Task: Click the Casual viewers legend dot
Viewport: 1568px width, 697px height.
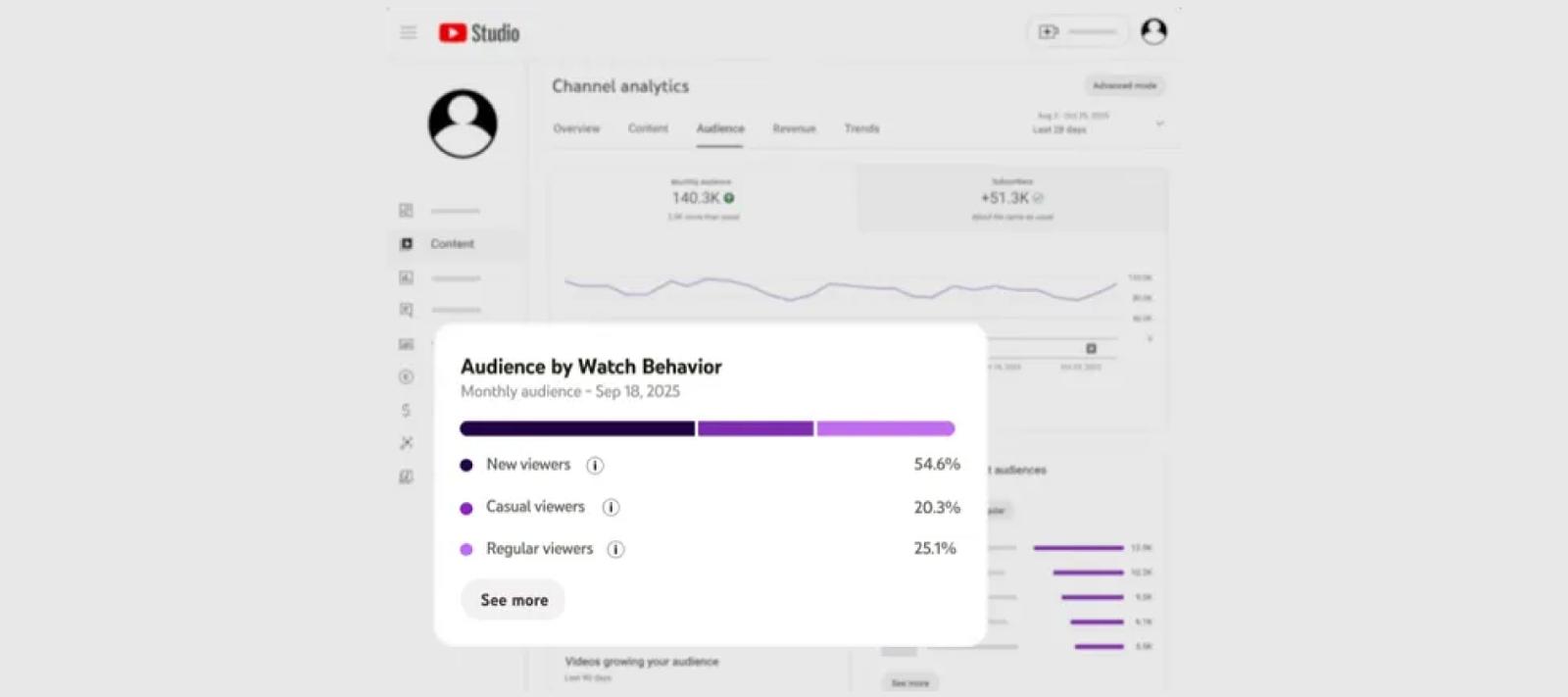Action: coord(466,508)
